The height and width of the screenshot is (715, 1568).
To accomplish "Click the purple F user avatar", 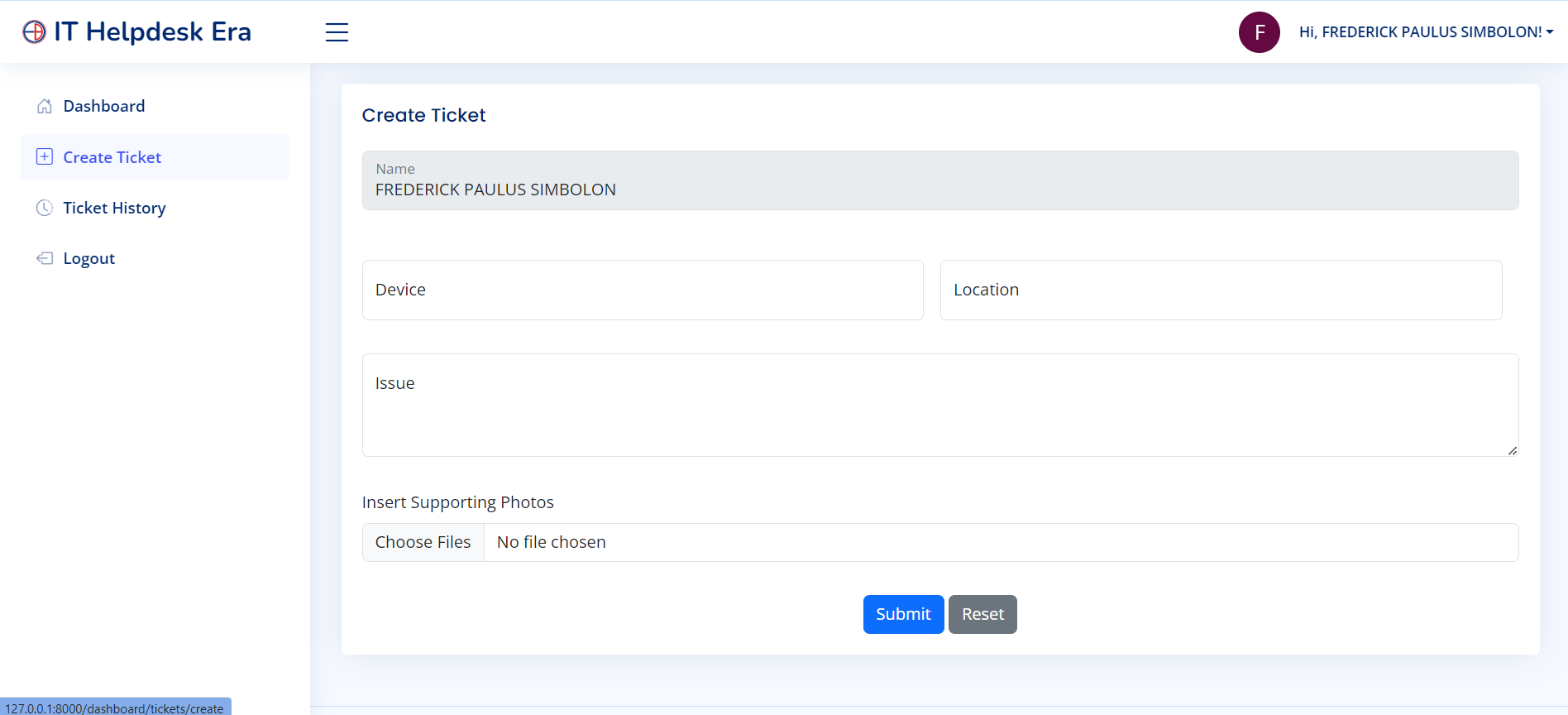I will click(x=1259, y=32).
